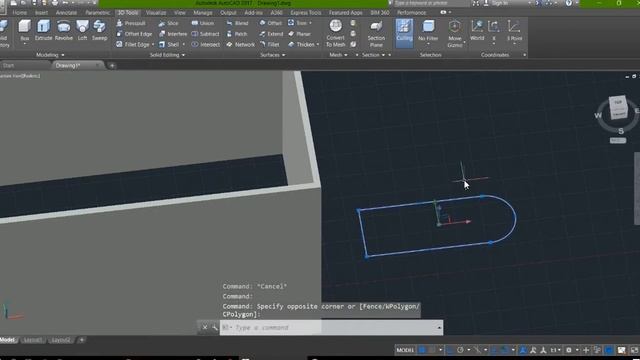Select the surface Patch tool
The height and width of the screenshot is (360, 640).
tap(237, 34)
